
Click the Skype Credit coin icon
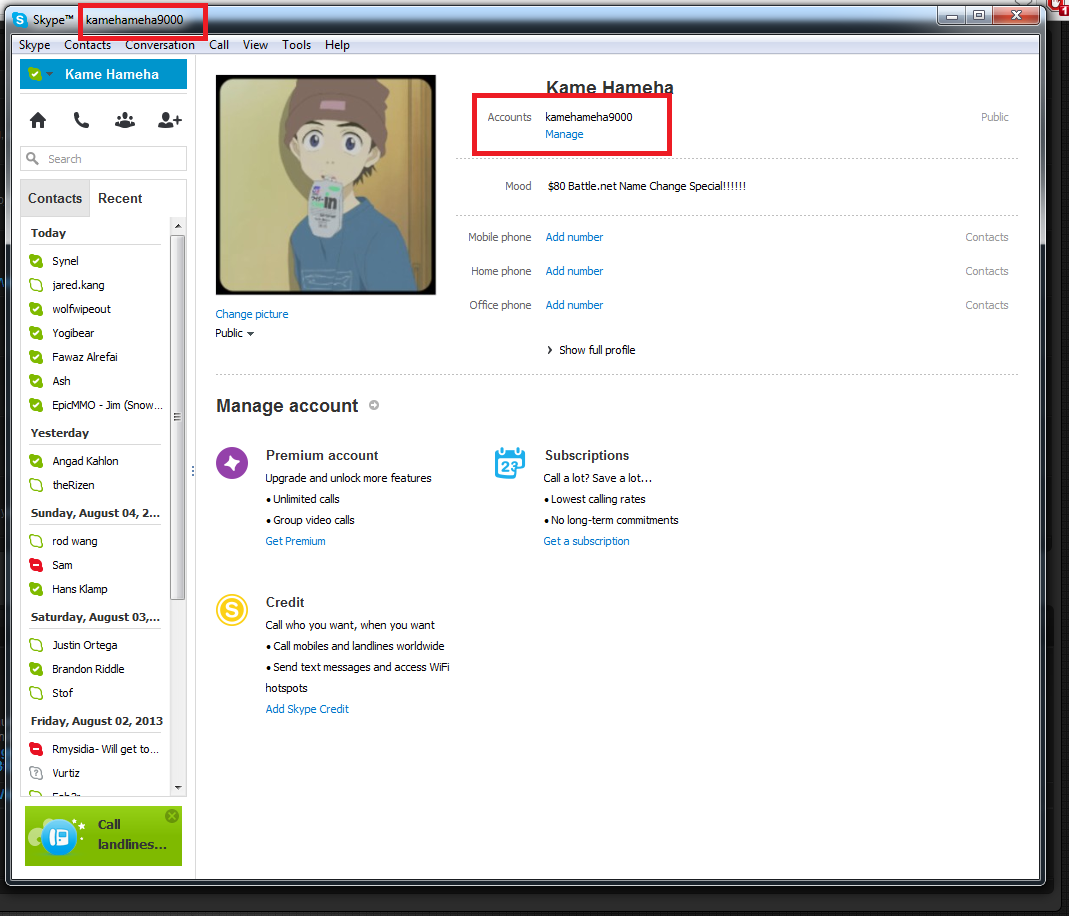tap(232, 609)
